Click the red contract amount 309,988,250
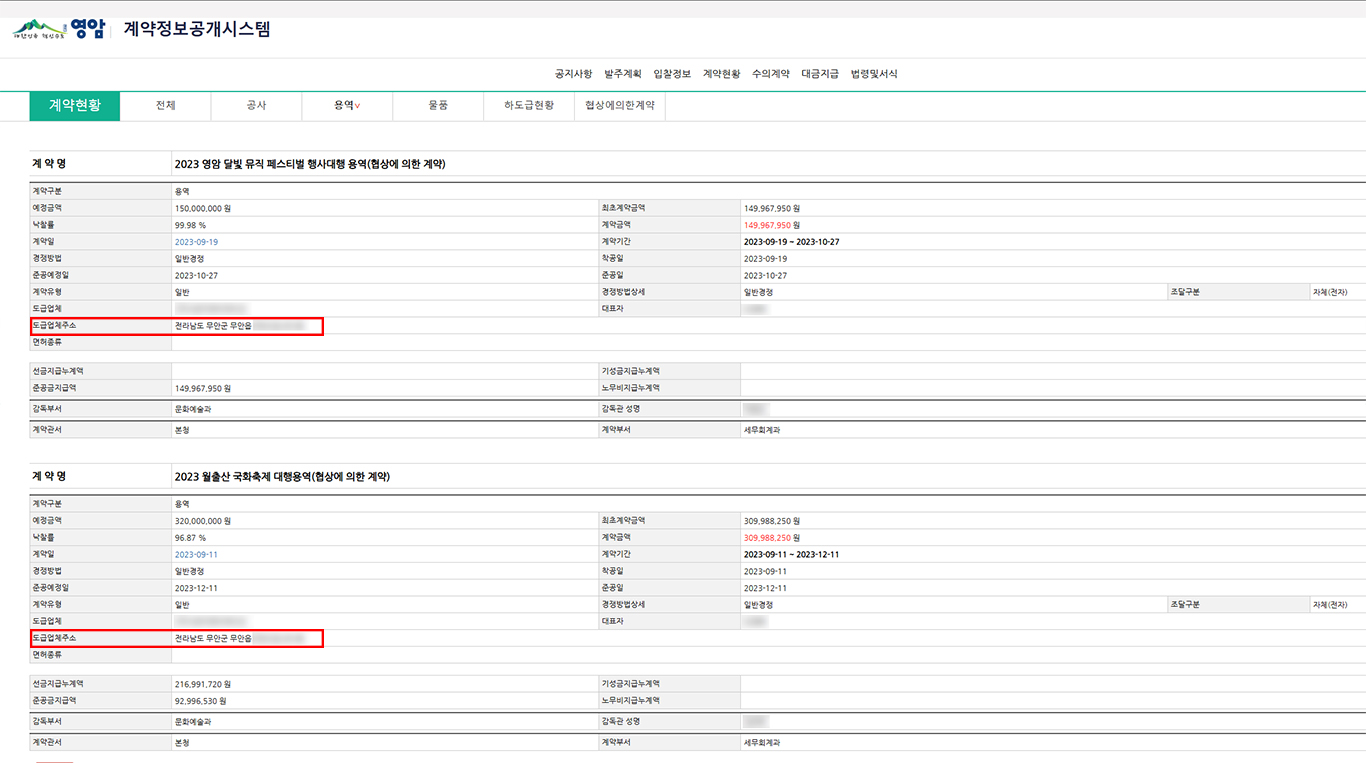 (x=767, y=538)
